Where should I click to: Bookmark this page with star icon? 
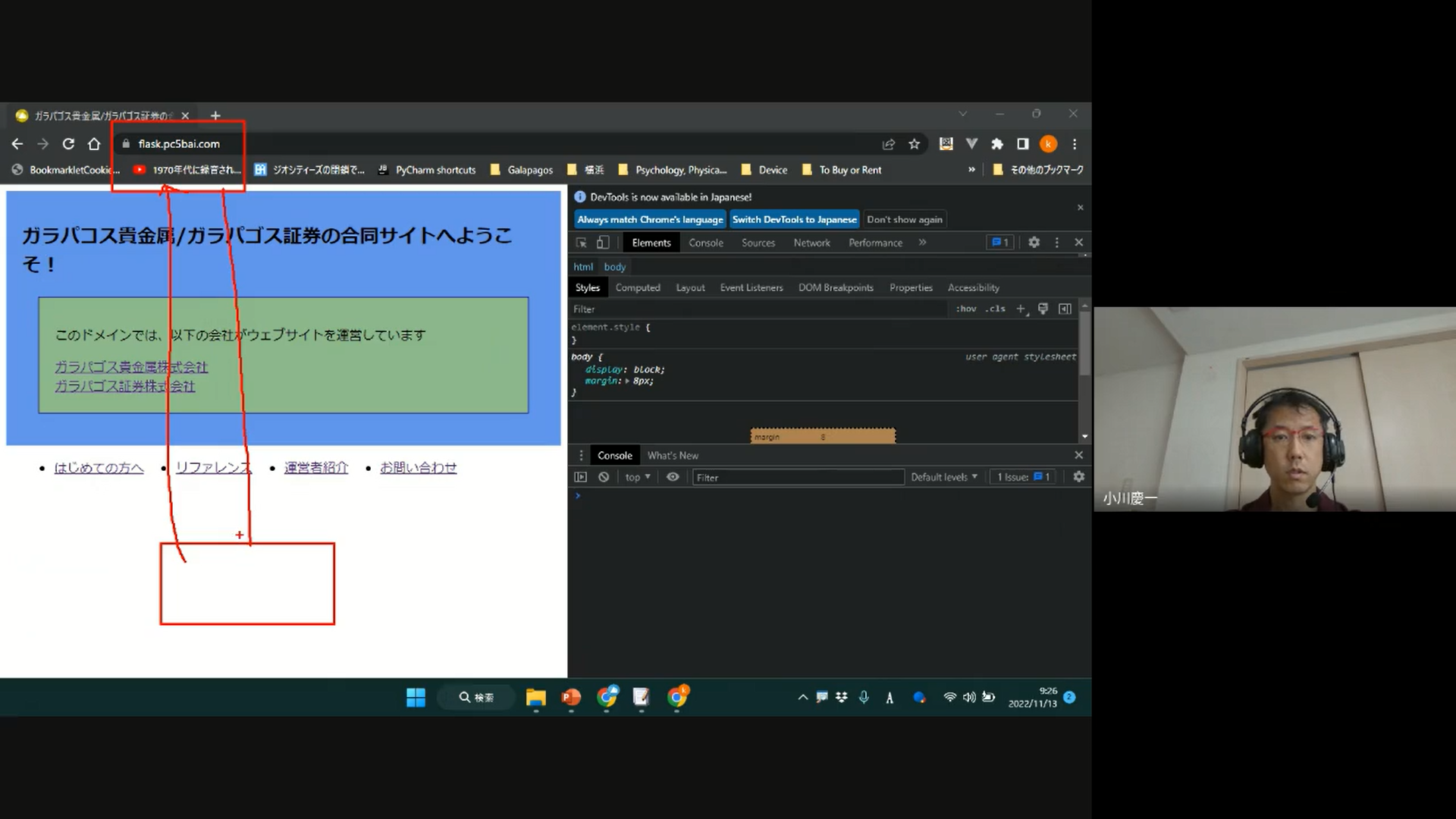pyautogui.click(x=915, y=144)
